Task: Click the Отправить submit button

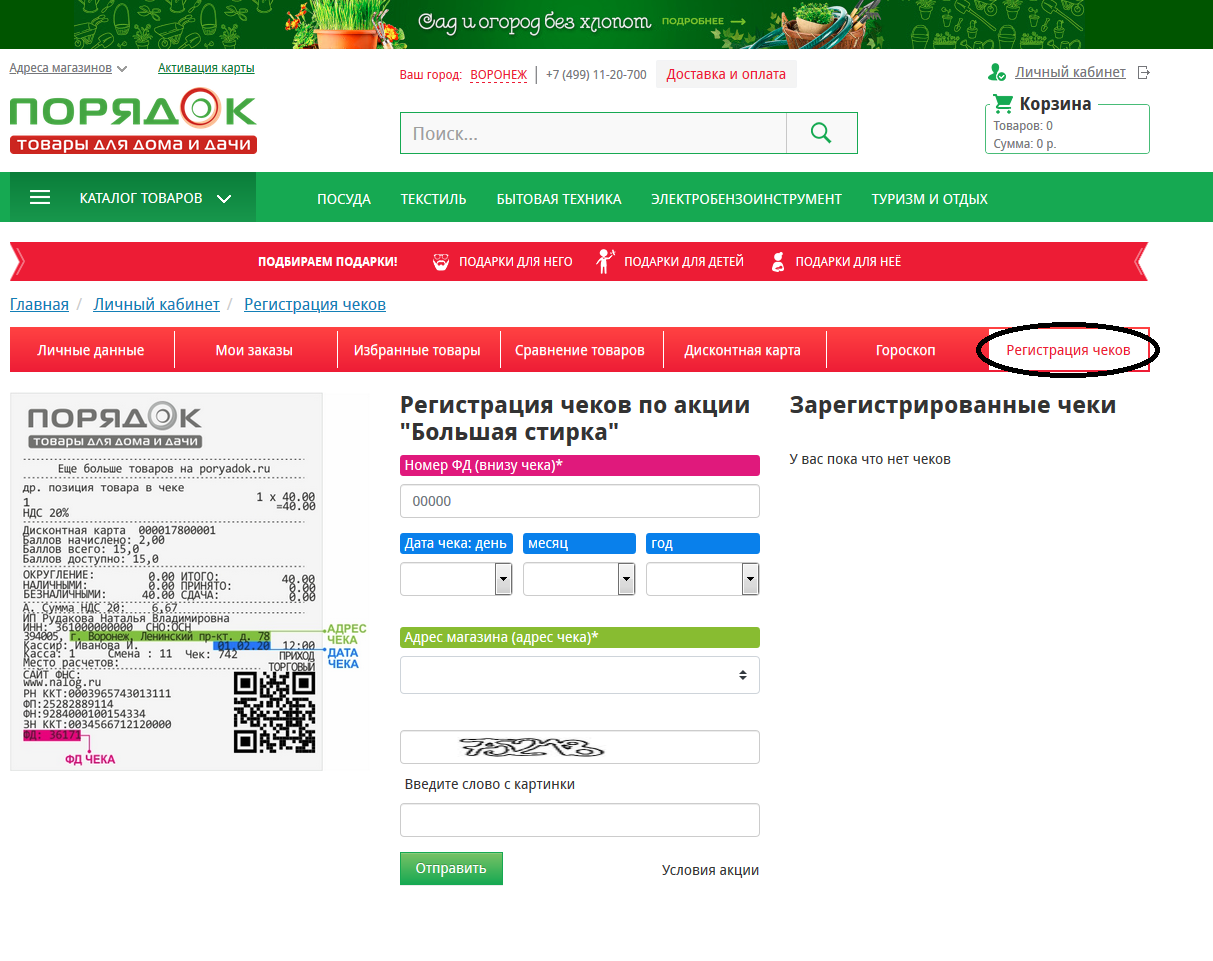Action: (x=451, y=868)
